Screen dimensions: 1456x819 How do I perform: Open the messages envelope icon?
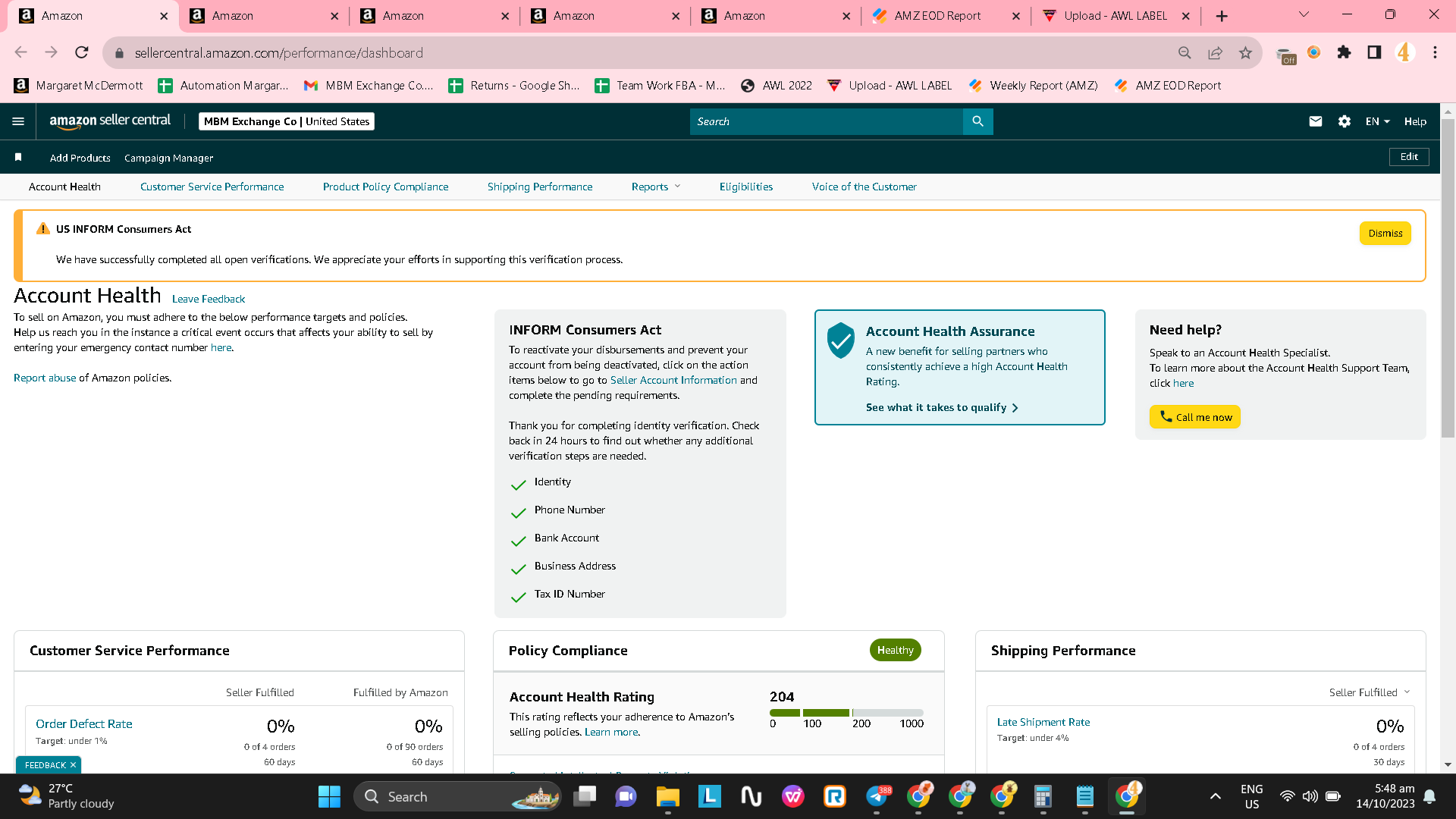[x=1316, y=121]
